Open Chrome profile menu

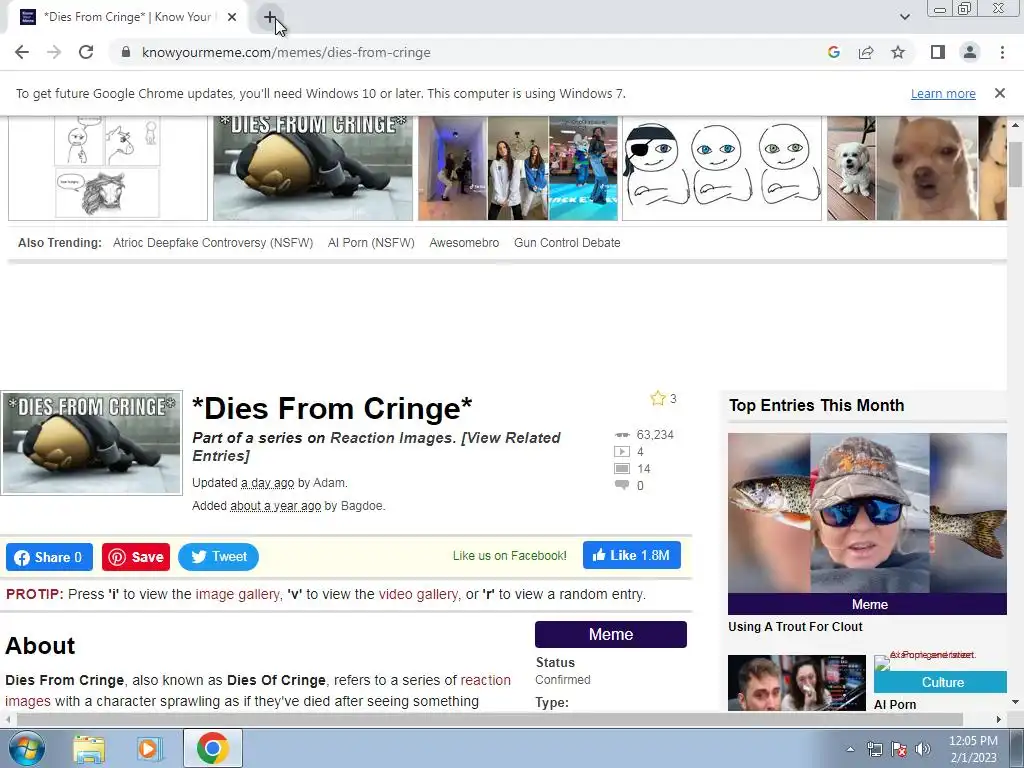[970, 52]
